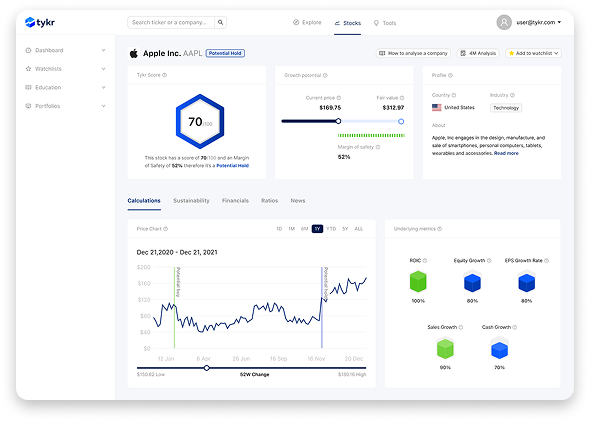
Task: Click the Tykr score 70 hexagon
Action: pos(200,121)
